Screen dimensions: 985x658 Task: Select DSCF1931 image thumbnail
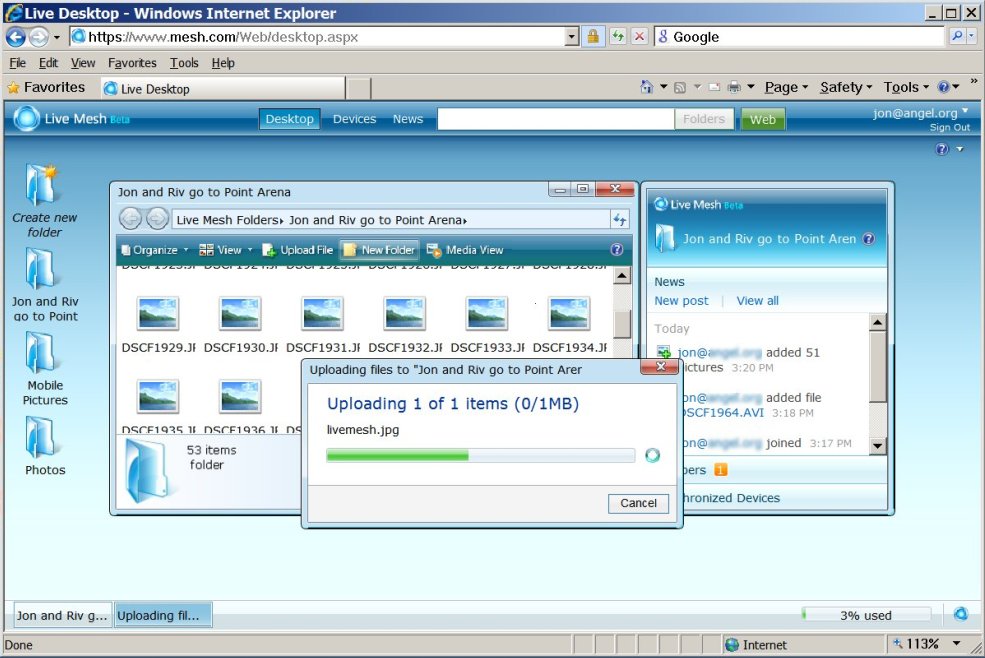[323, 314]
